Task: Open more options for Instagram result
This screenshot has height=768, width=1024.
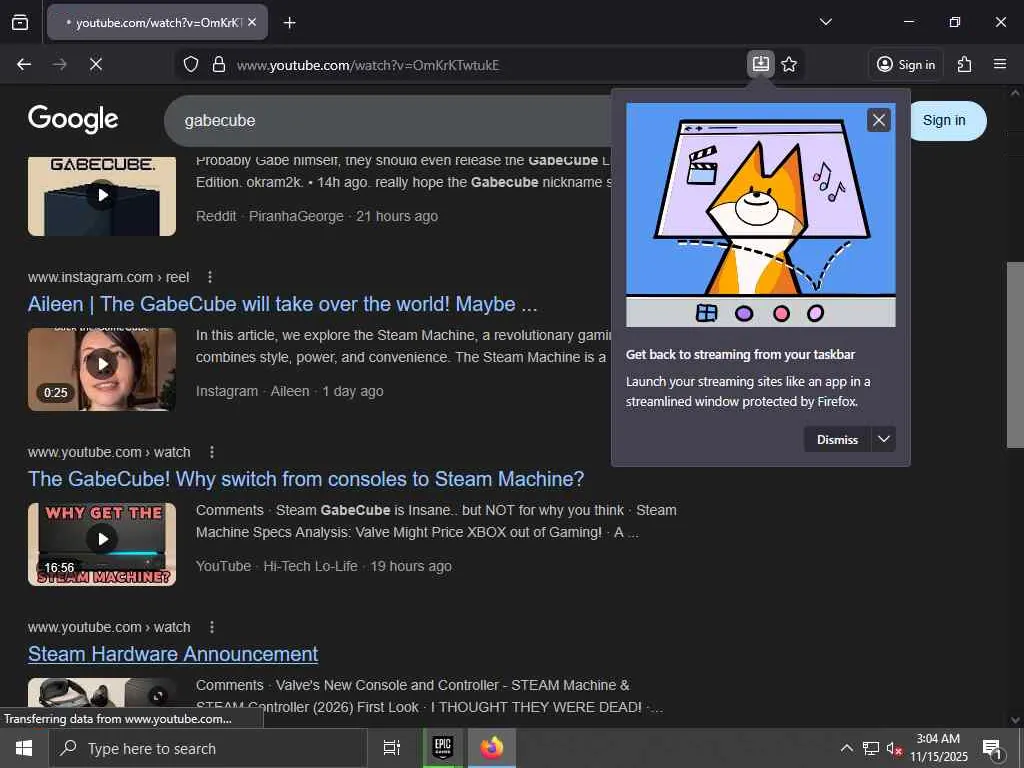Action: coord(210,277)
